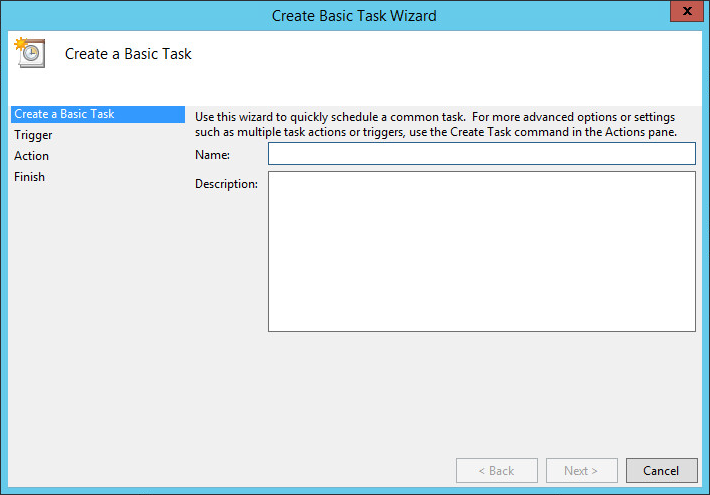Click empty sidebar area below Finish
Viewport: 710px width, 495px height.
coord(97,320)
